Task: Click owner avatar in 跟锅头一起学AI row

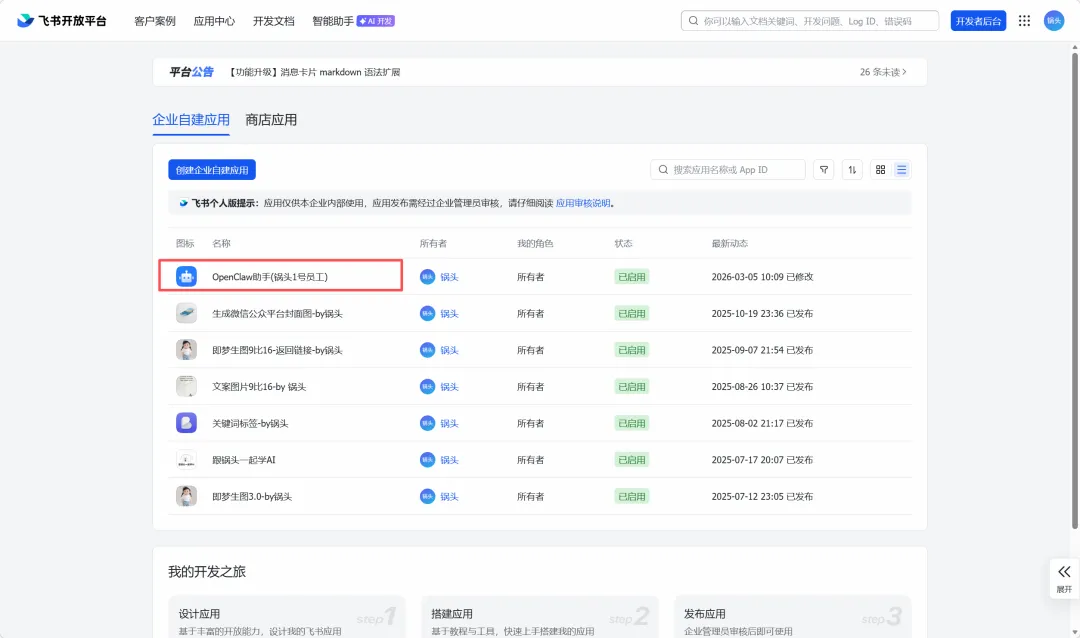Action: tap(428, 460)
